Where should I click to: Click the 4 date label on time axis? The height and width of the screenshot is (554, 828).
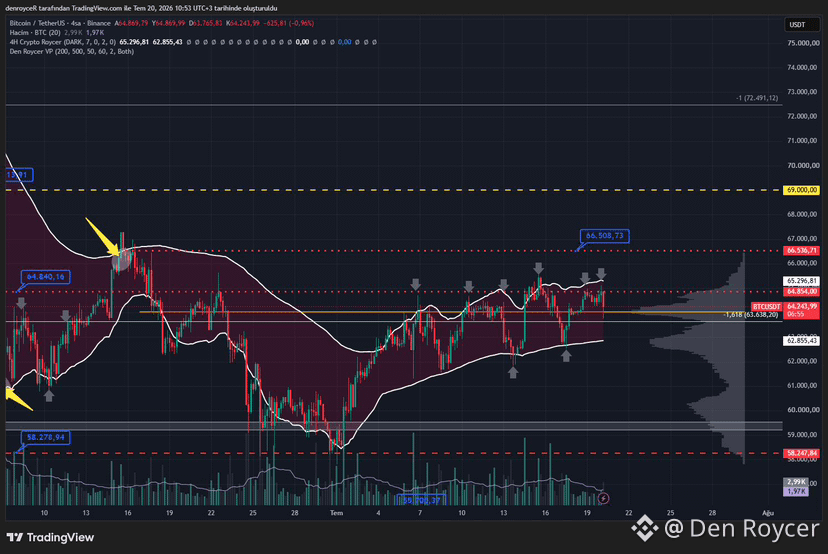[x=378, y=513]
